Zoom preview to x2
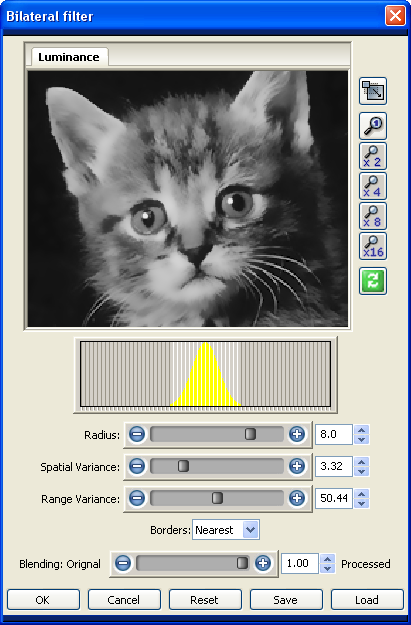411x625 pixels. point(373,156)
